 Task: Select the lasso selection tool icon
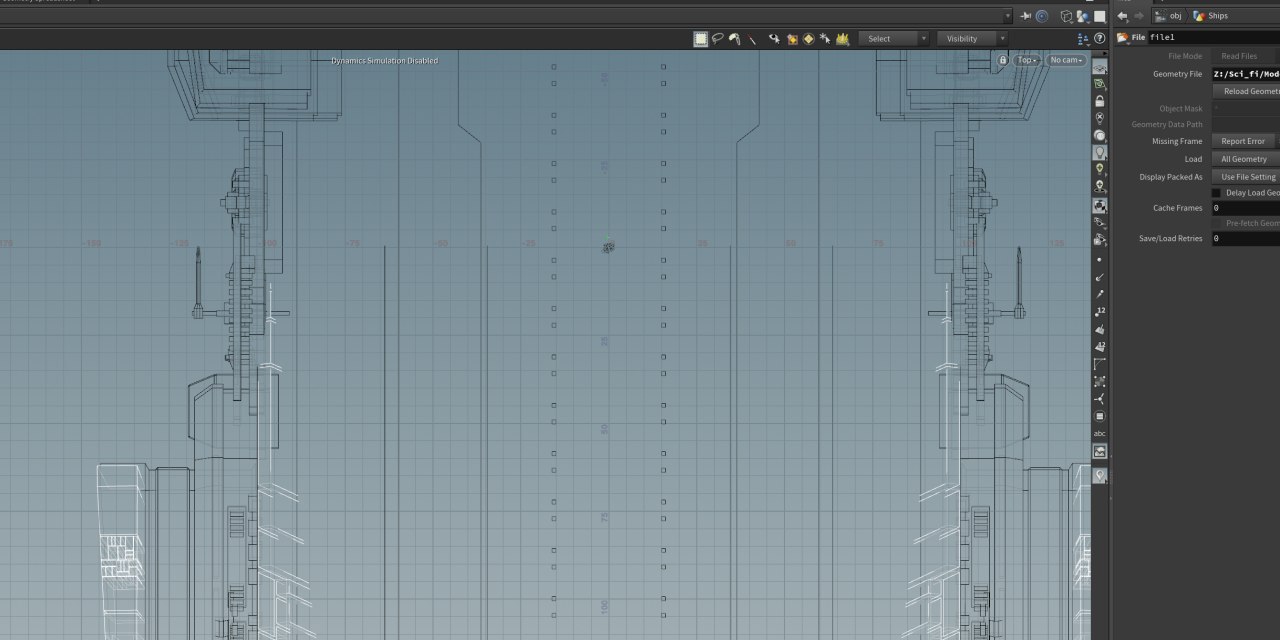(718, 39)
